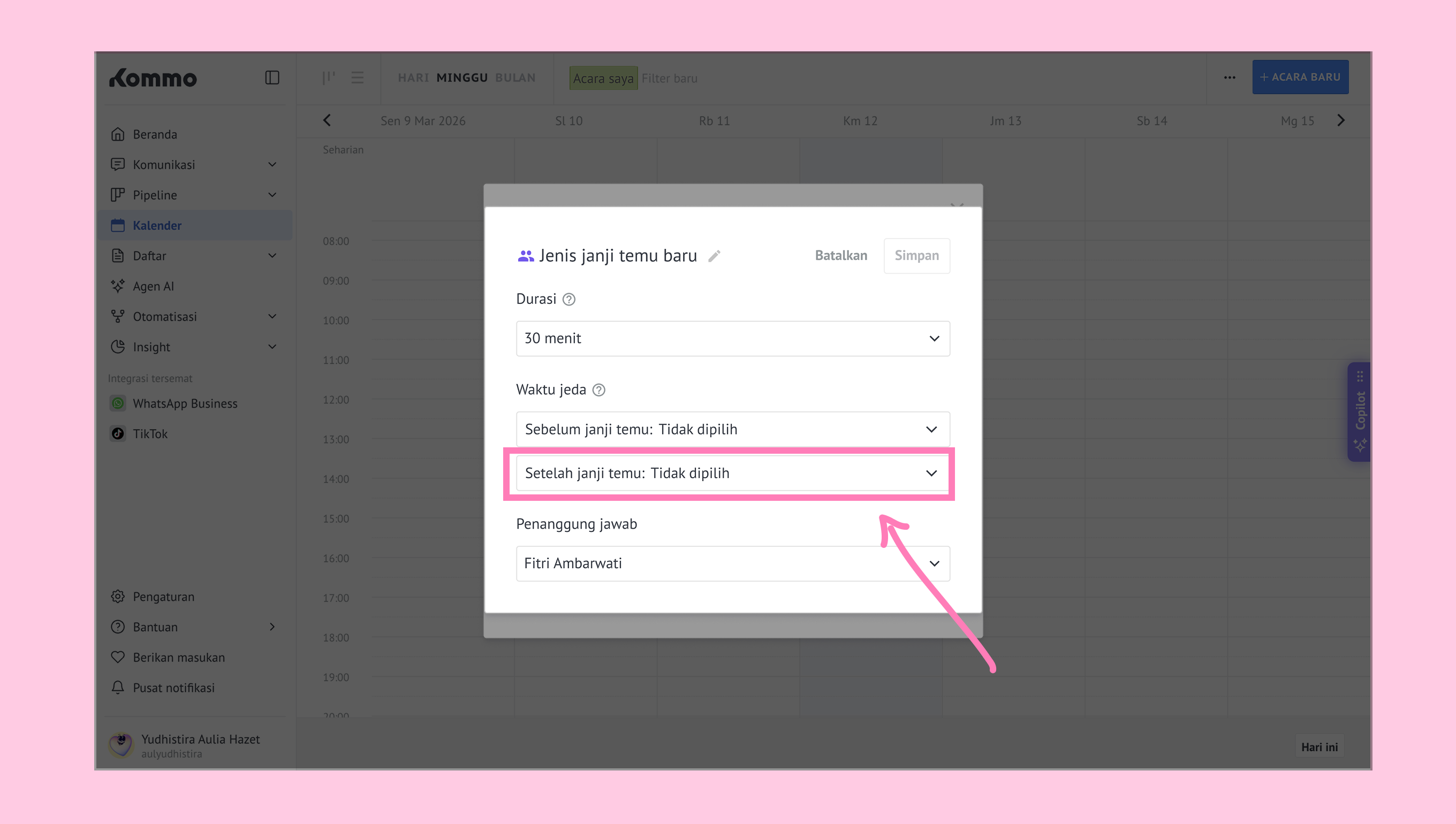Screen dimensions: 1456x824
Task: Switch to list view icon
Action: coord(357,78)
